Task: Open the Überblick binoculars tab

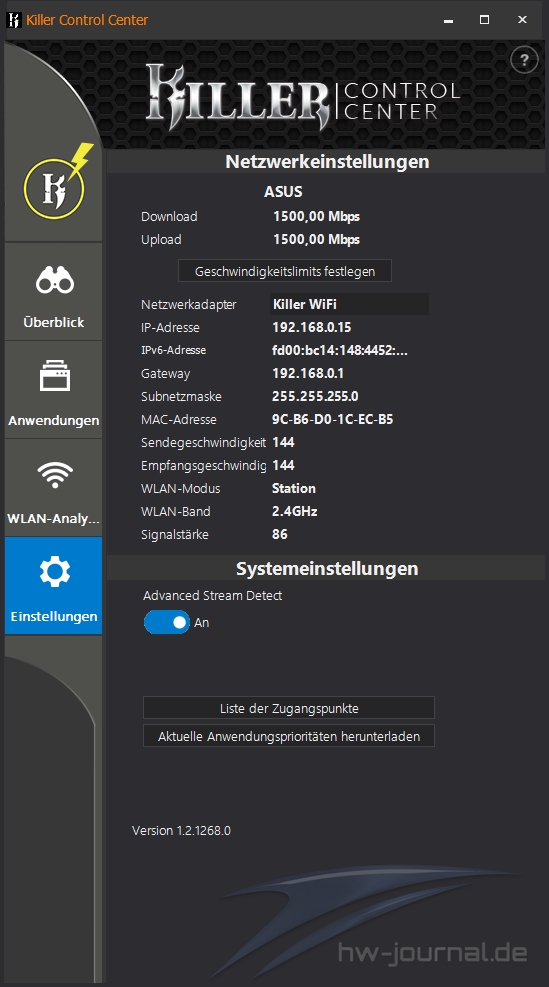Action: tap(54, 292)
